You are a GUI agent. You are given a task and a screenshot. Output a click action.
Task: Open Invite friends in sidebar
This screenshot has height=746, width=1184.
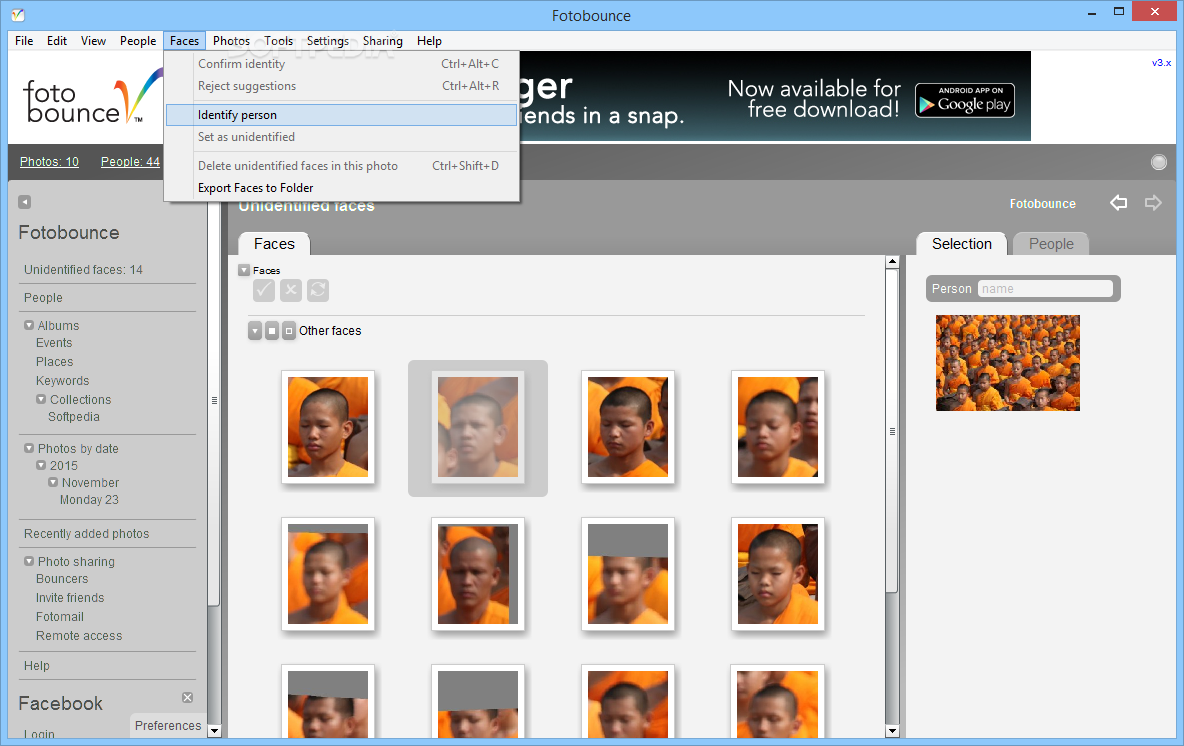69,598
